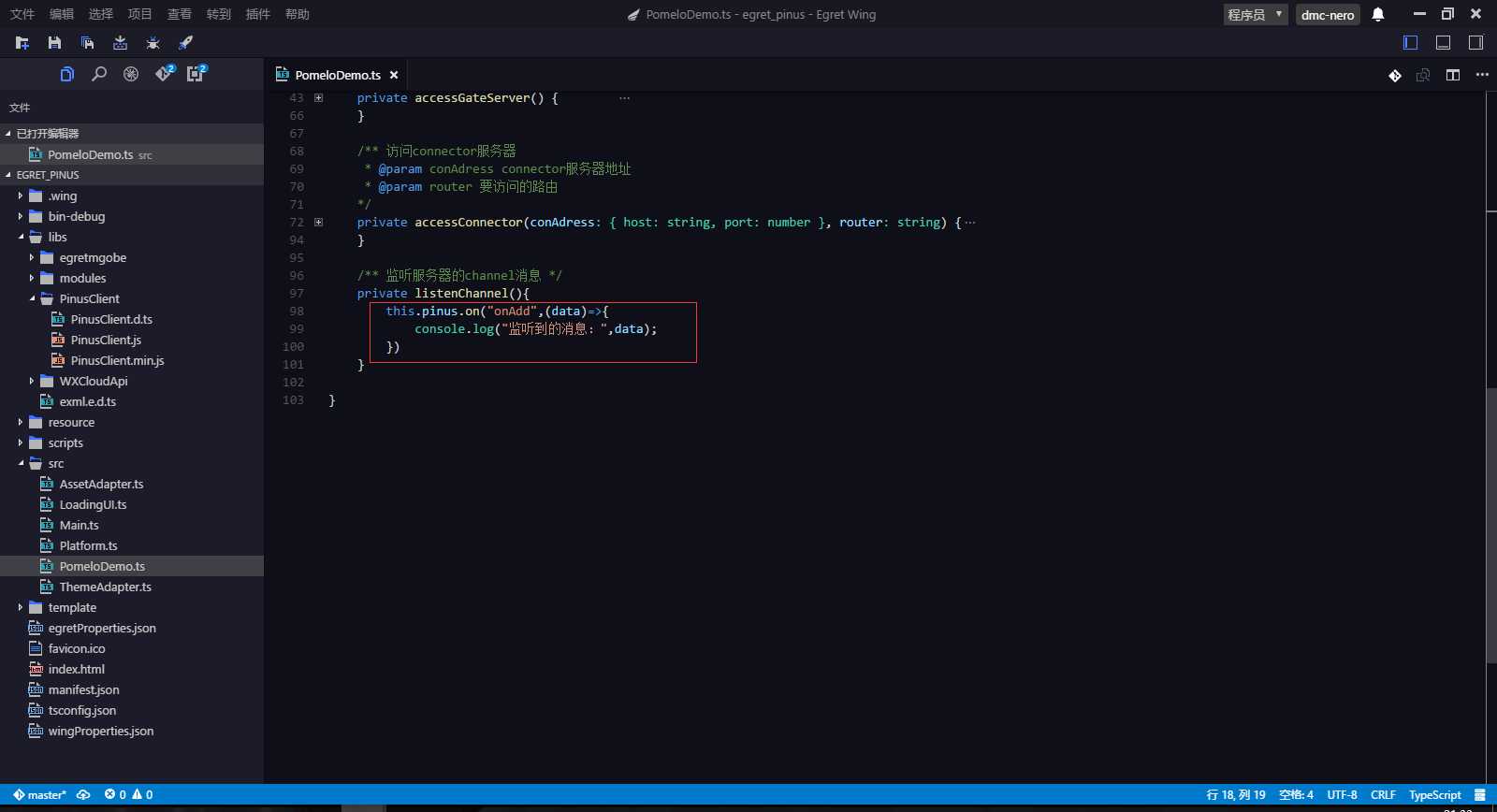This screenshot has height=812, width=1497.
Task: Click the master branch in status bar
Action: [39, 794]
